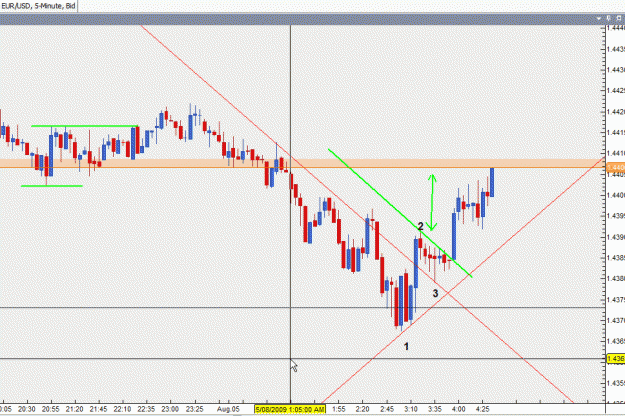Click the float window icon in title bar
Viewport: 625px width, 416px height.
tap(619, 18)
